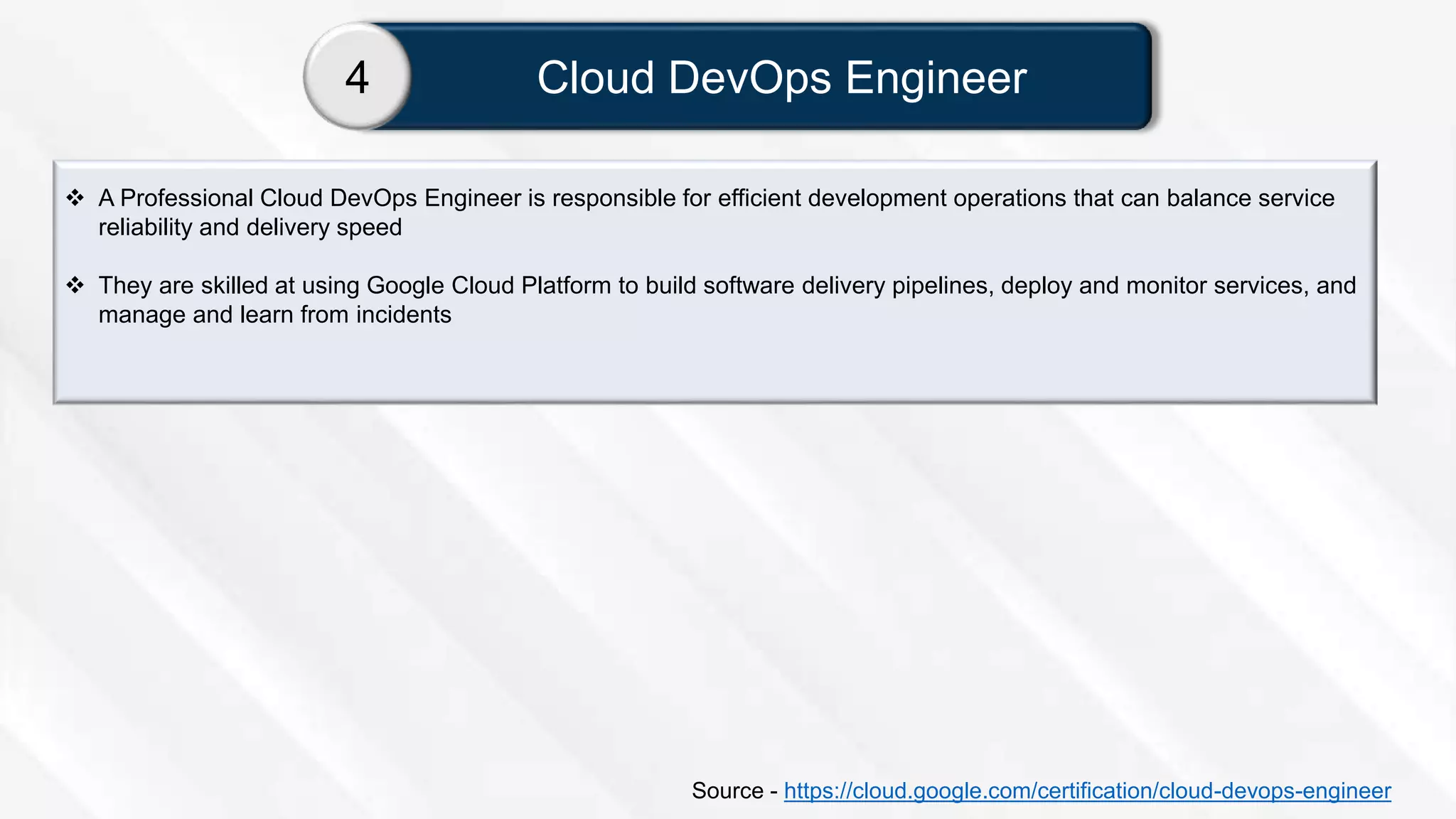Screen dimensions: 1456x819
Task: Click the first bullet about Professional Cloud DevOps Engineer
Action: click(716, 213)
